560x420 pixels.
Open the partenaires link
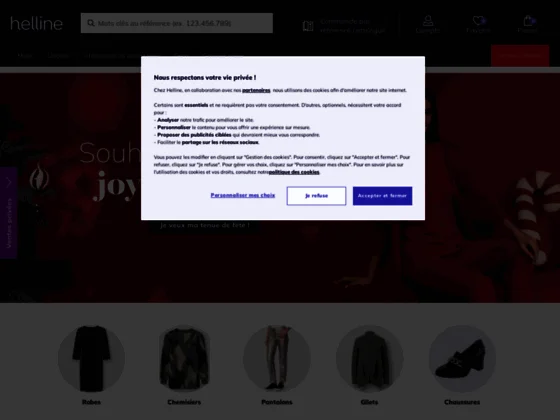256,90
